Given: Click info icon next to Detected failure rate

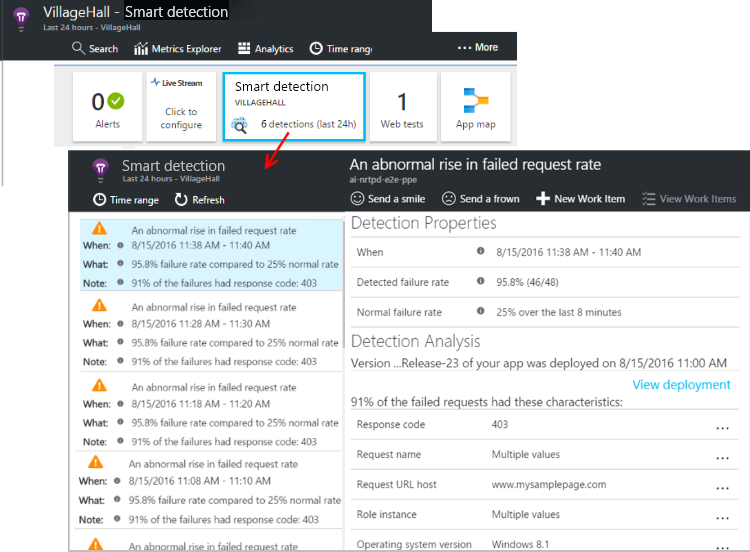Looking at the screenshot, I should click(481, 281).
